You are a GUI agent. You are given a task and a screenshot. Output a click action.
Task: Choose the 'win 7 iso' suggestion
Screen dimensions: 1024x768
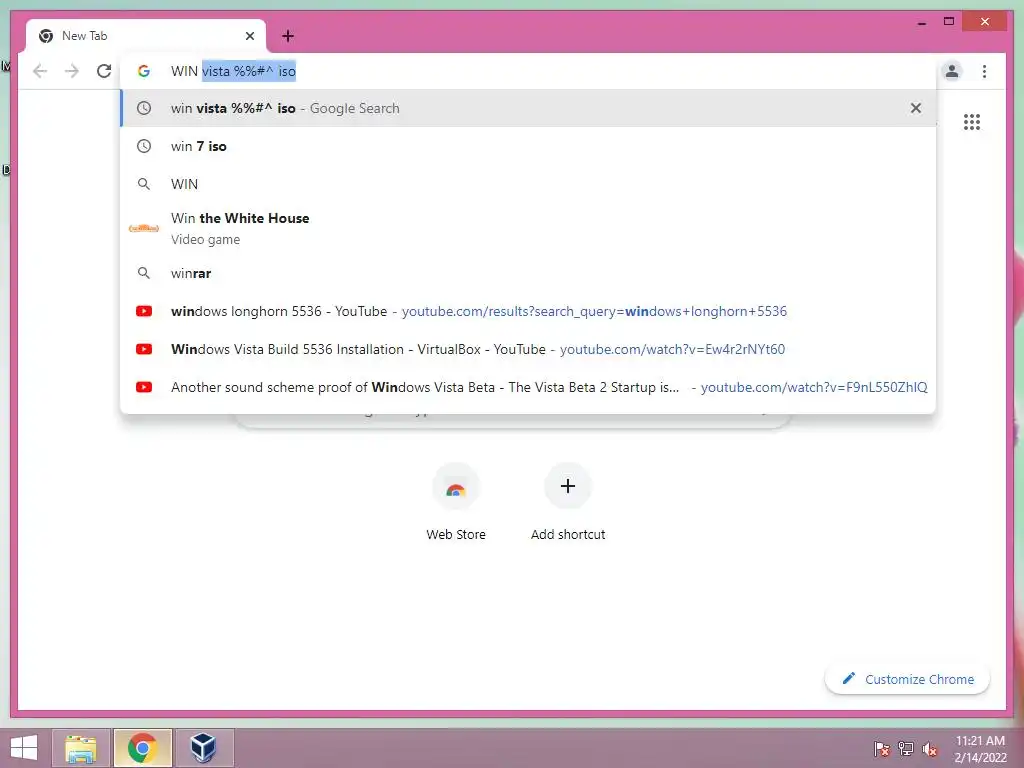pos(528,146)
